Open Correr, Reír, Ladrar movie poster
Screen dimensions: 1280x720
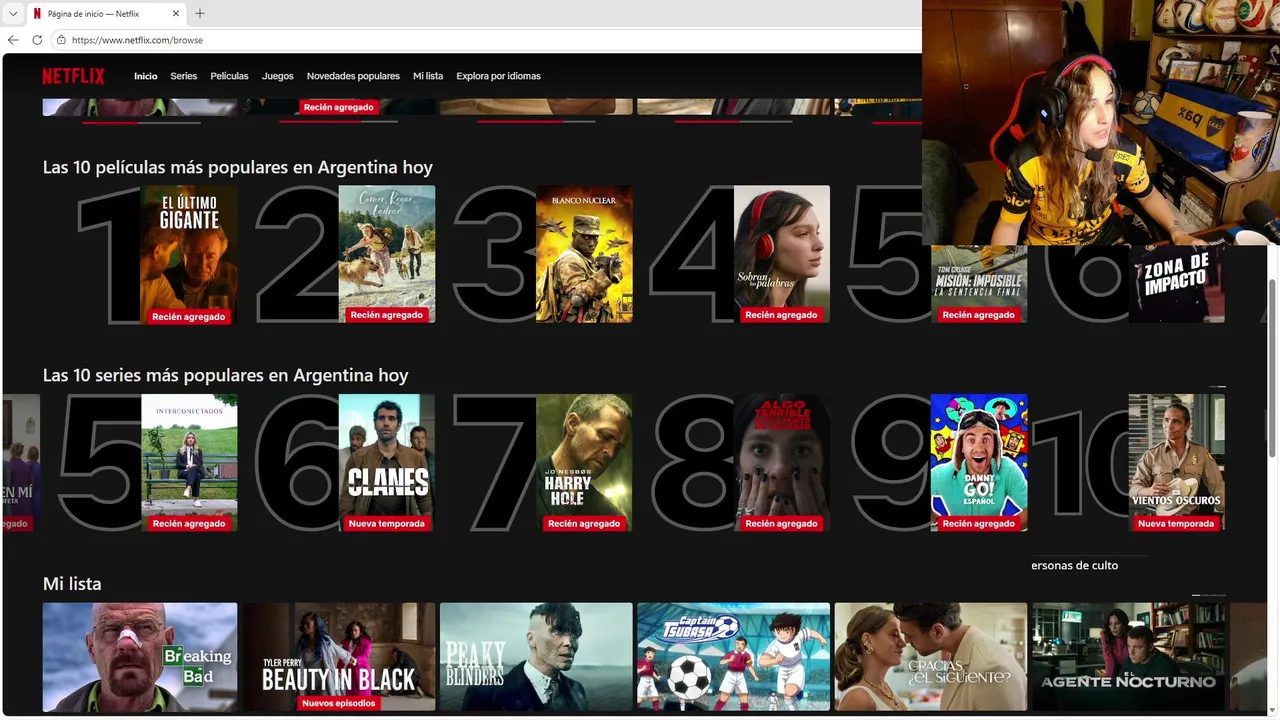387,254
